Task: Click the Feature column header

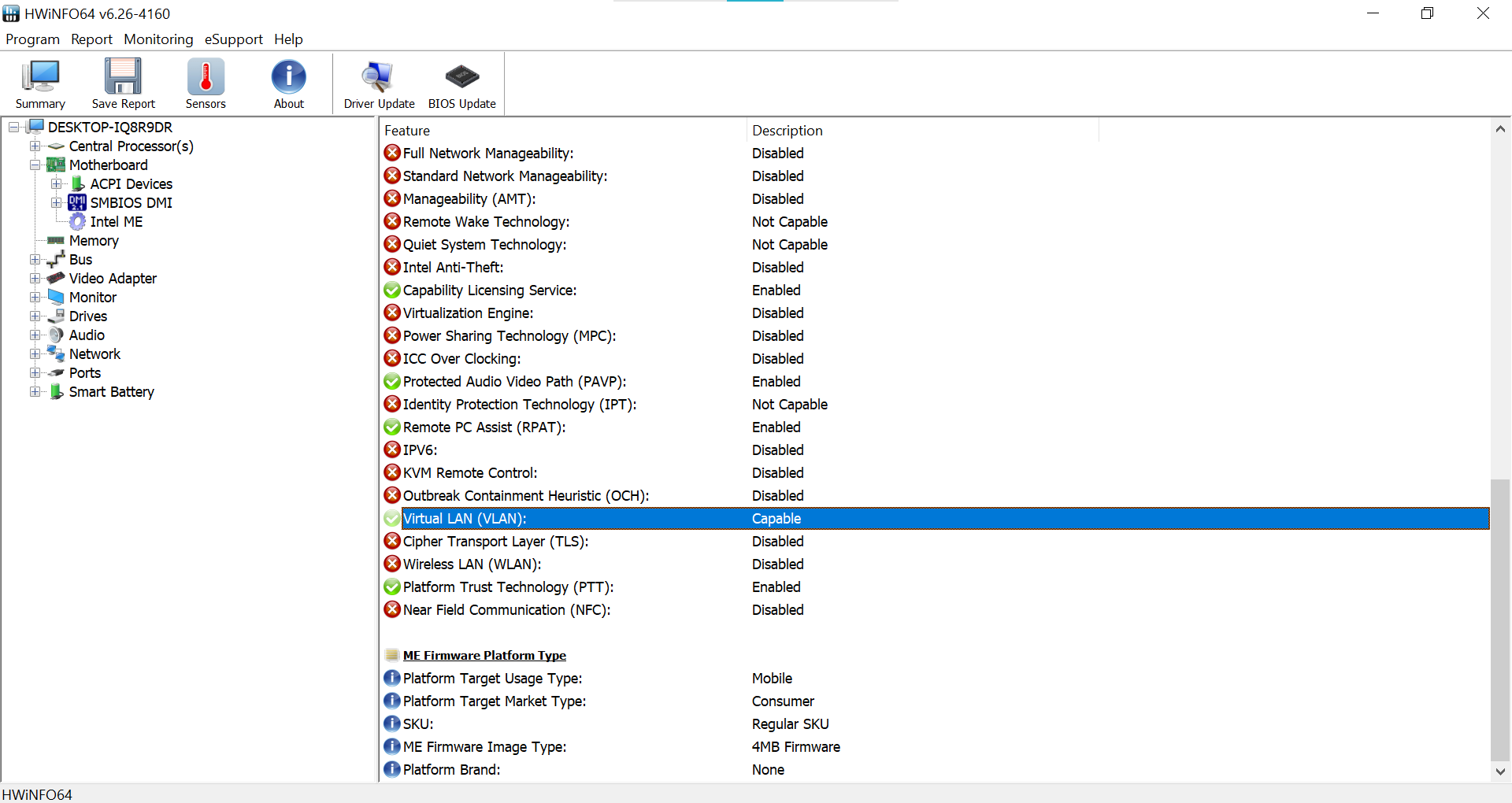Action: pos(563,131)
